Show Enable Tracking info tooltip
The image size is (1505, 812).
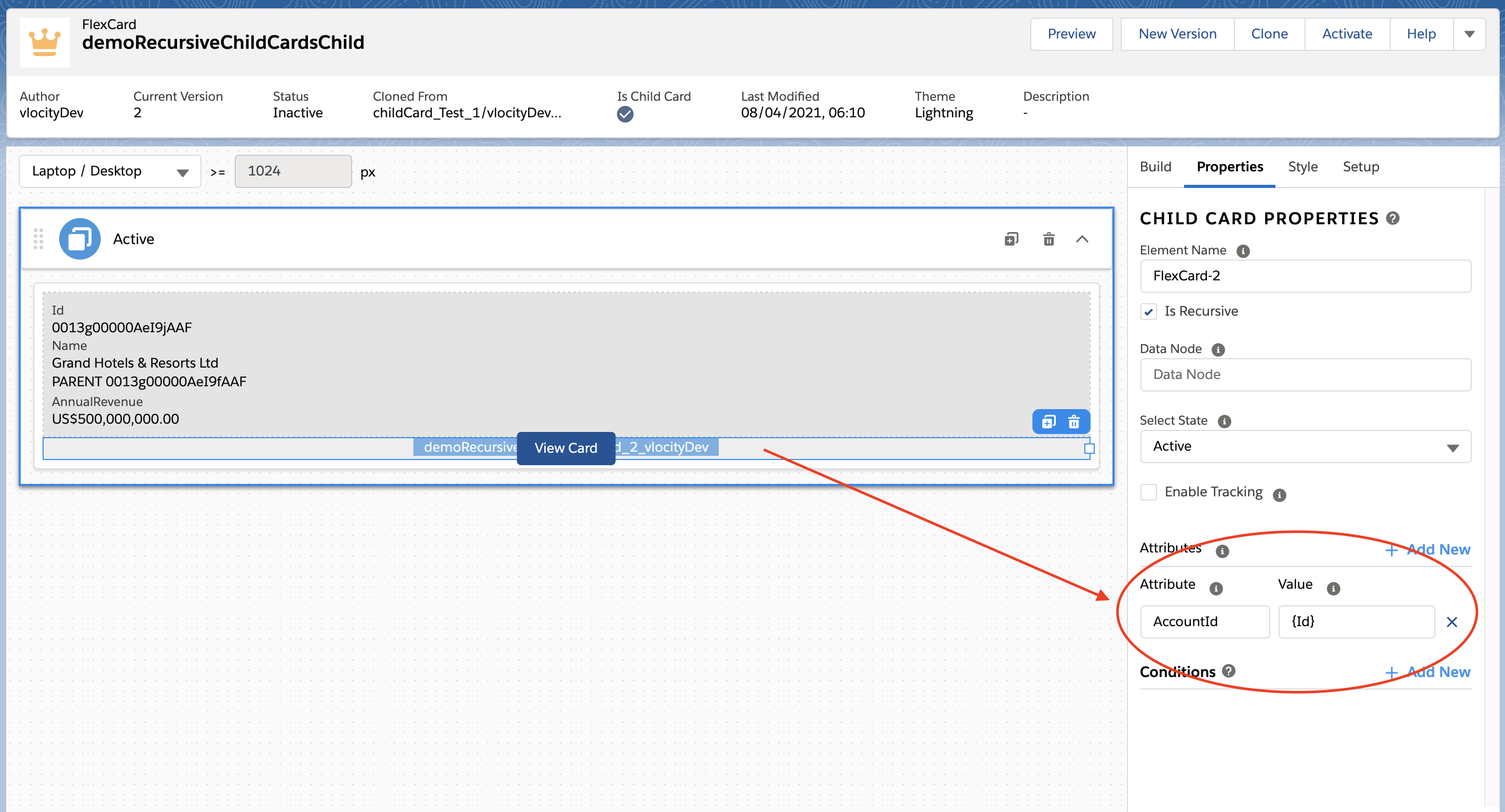(1280, 495)
